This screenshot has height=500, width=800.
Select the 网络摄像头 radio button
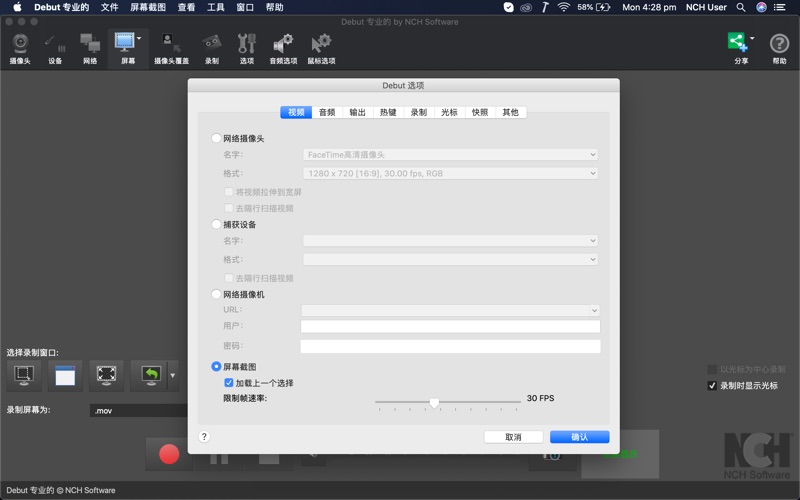point(217,139)
